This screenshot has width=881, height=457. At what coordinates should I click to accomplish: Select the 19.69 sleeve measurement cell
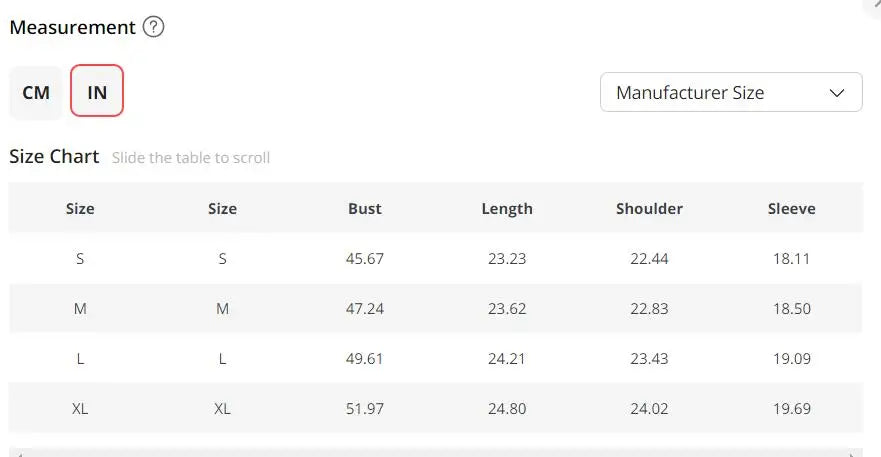pyautogui.click(x=791, y=409)
